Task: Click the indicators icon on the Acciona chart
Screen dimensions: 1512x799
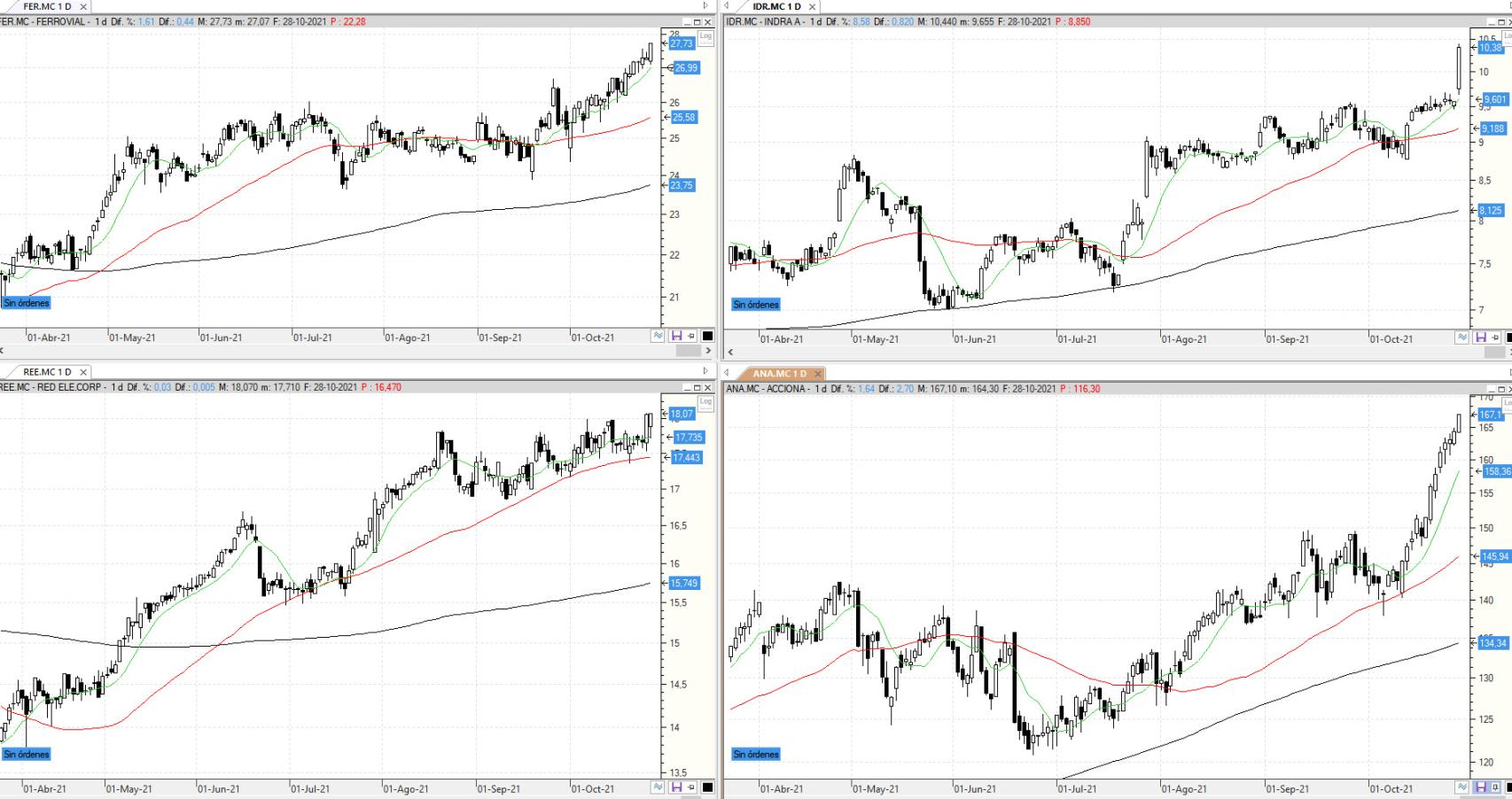Action: point(1461,787)
